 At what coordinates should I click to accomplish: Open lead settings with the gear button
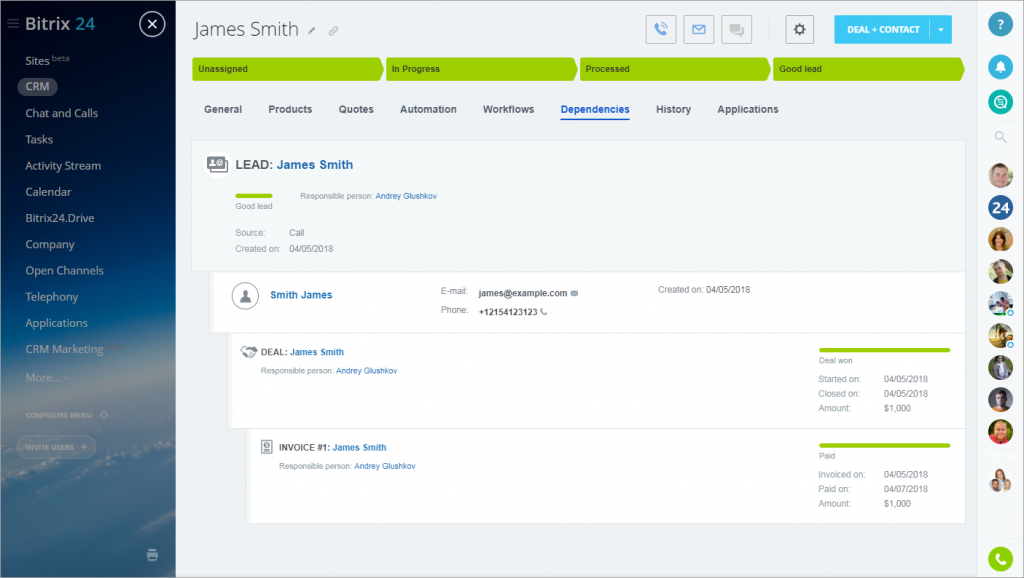(799, 29)
